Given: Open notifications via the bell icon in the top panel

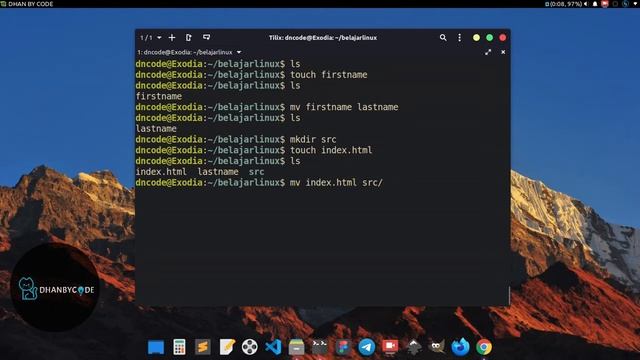Looking at the screenshot, I should [x=595, y=4].
